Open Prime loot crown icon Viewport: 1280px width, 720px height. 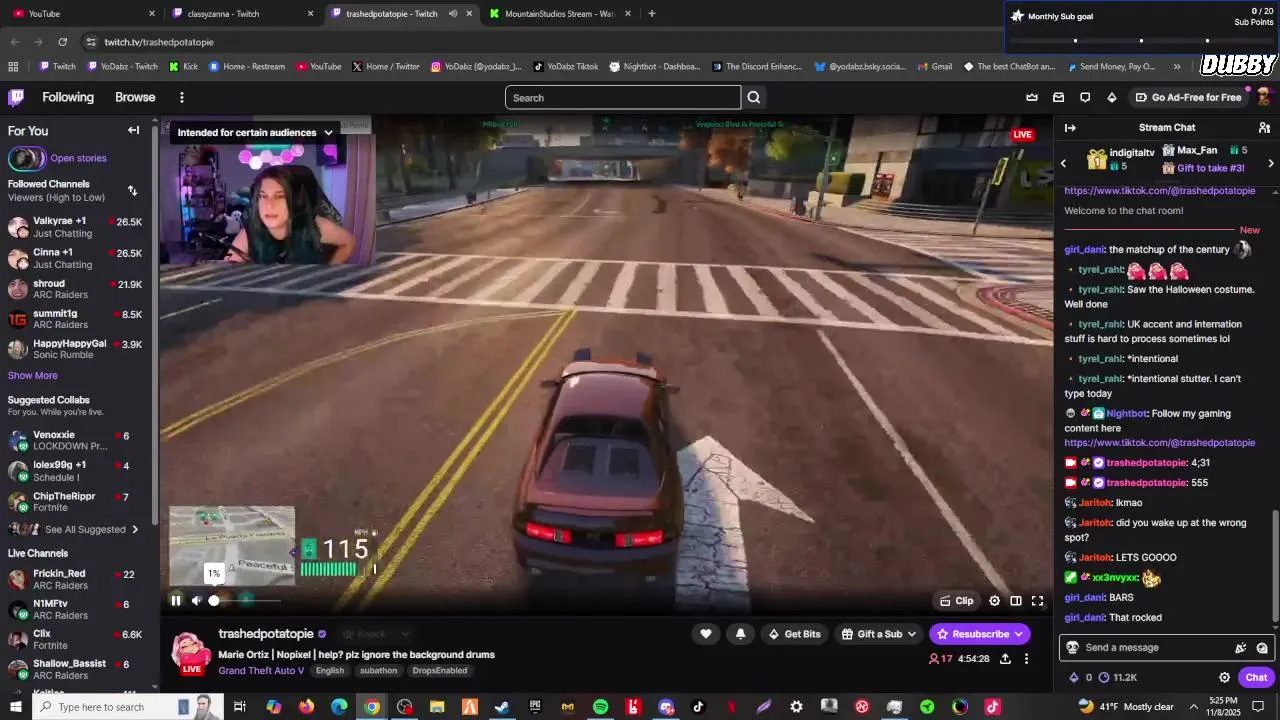click(1032, 97)
